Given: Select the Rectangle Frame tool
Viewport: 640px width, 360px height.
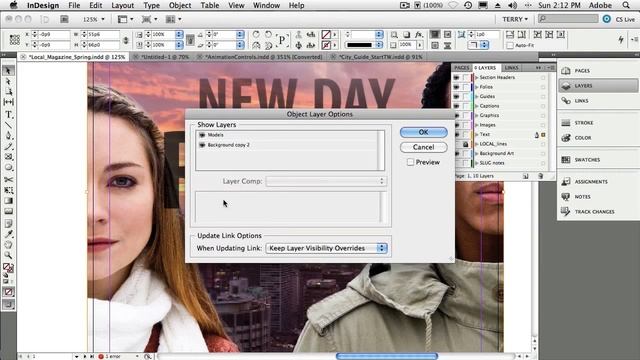Looking at the screenshot, I should point(8,157).
